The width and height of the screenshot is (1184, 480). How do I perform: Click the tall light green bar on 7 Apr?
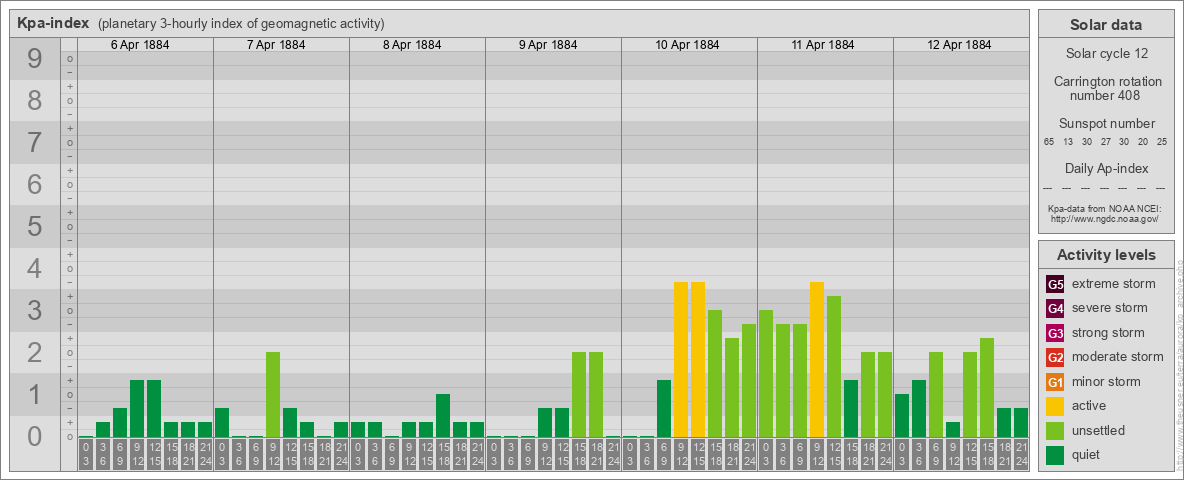(x=273, y=395)
